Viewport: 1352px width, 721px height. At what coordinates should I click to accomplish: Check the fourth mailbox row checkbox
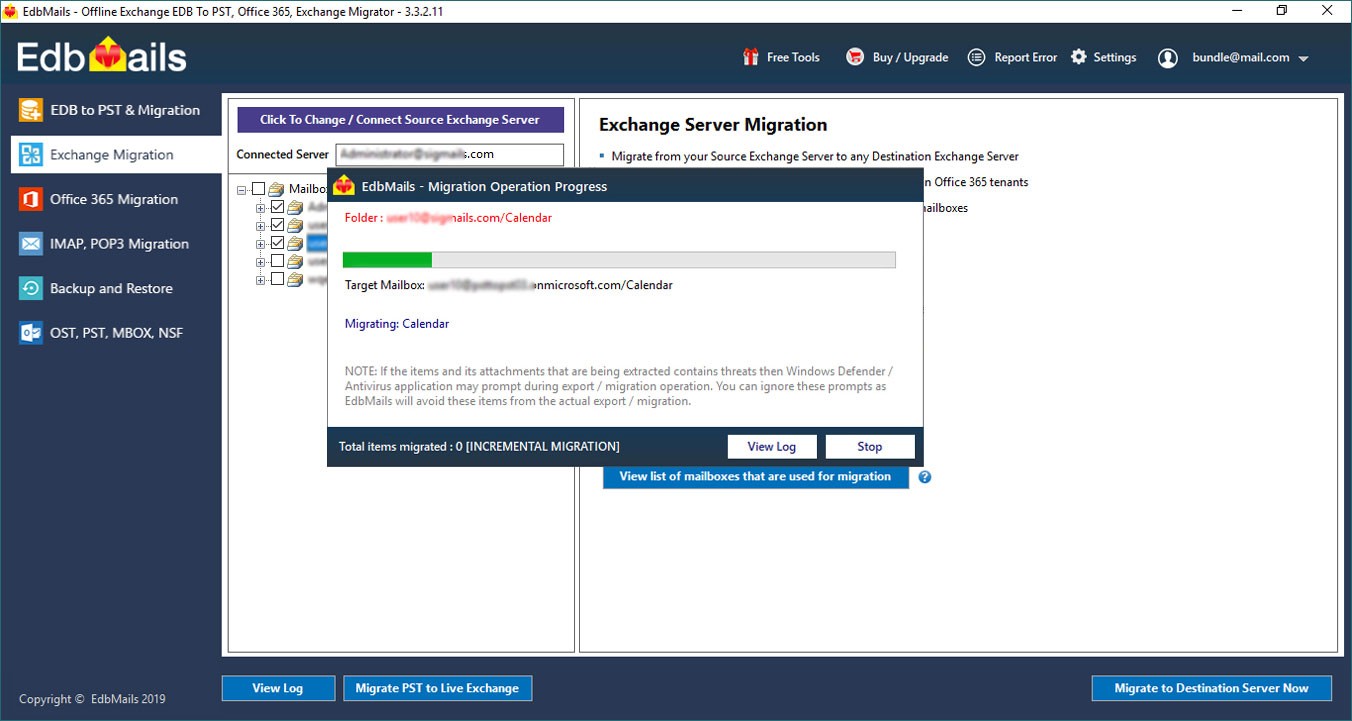277,261
